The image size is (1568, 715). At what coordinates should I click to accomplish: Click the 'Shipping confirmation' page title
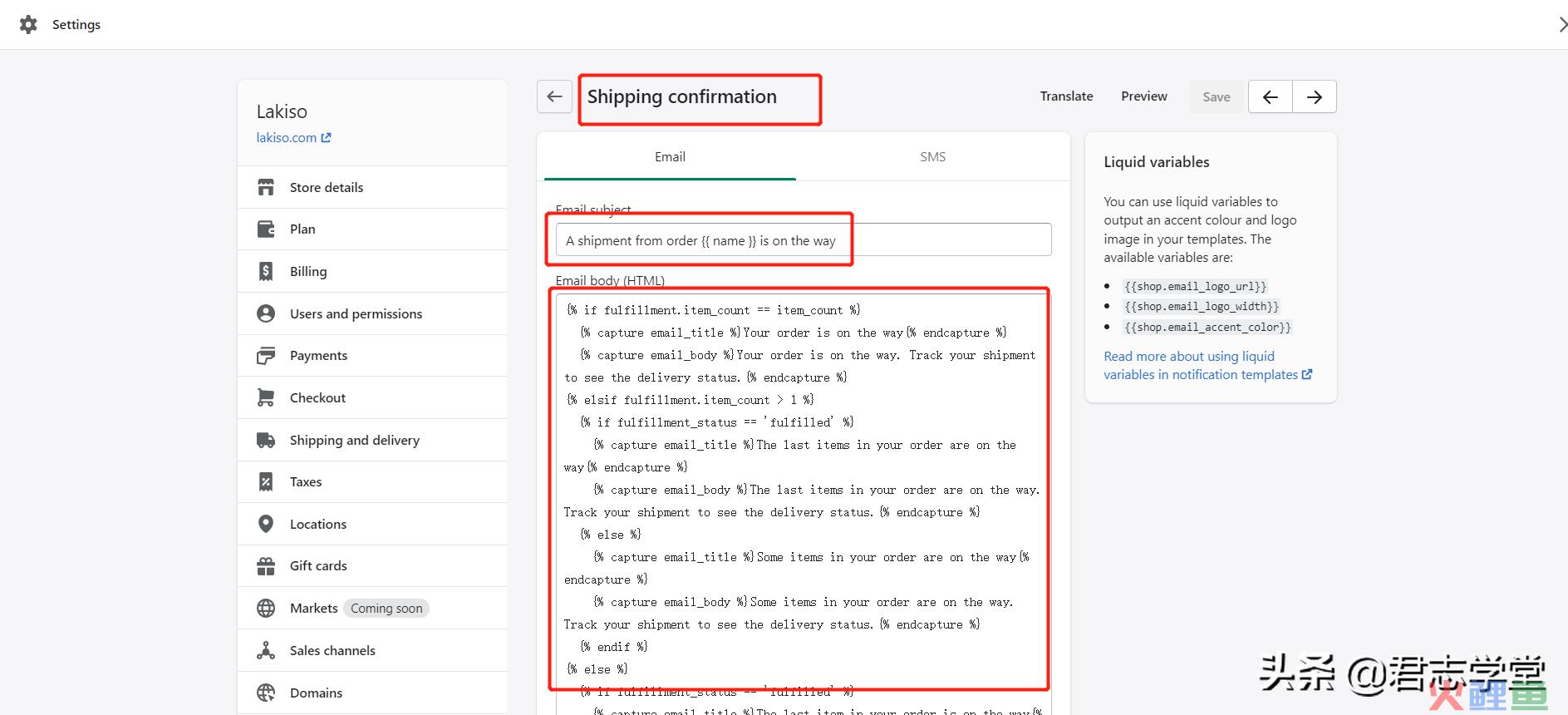pos(682,96)
